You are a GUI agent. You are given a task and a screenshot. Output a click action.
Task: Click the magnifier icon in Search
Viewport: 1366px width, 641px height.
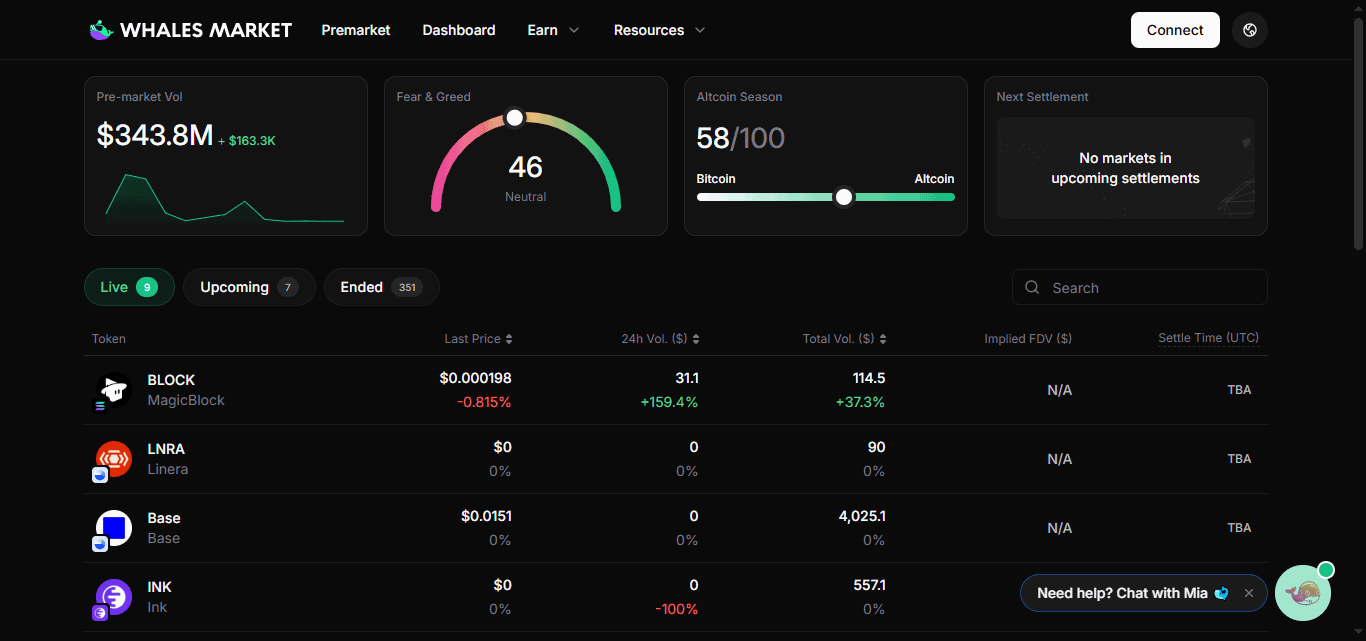pos(1032,288)
